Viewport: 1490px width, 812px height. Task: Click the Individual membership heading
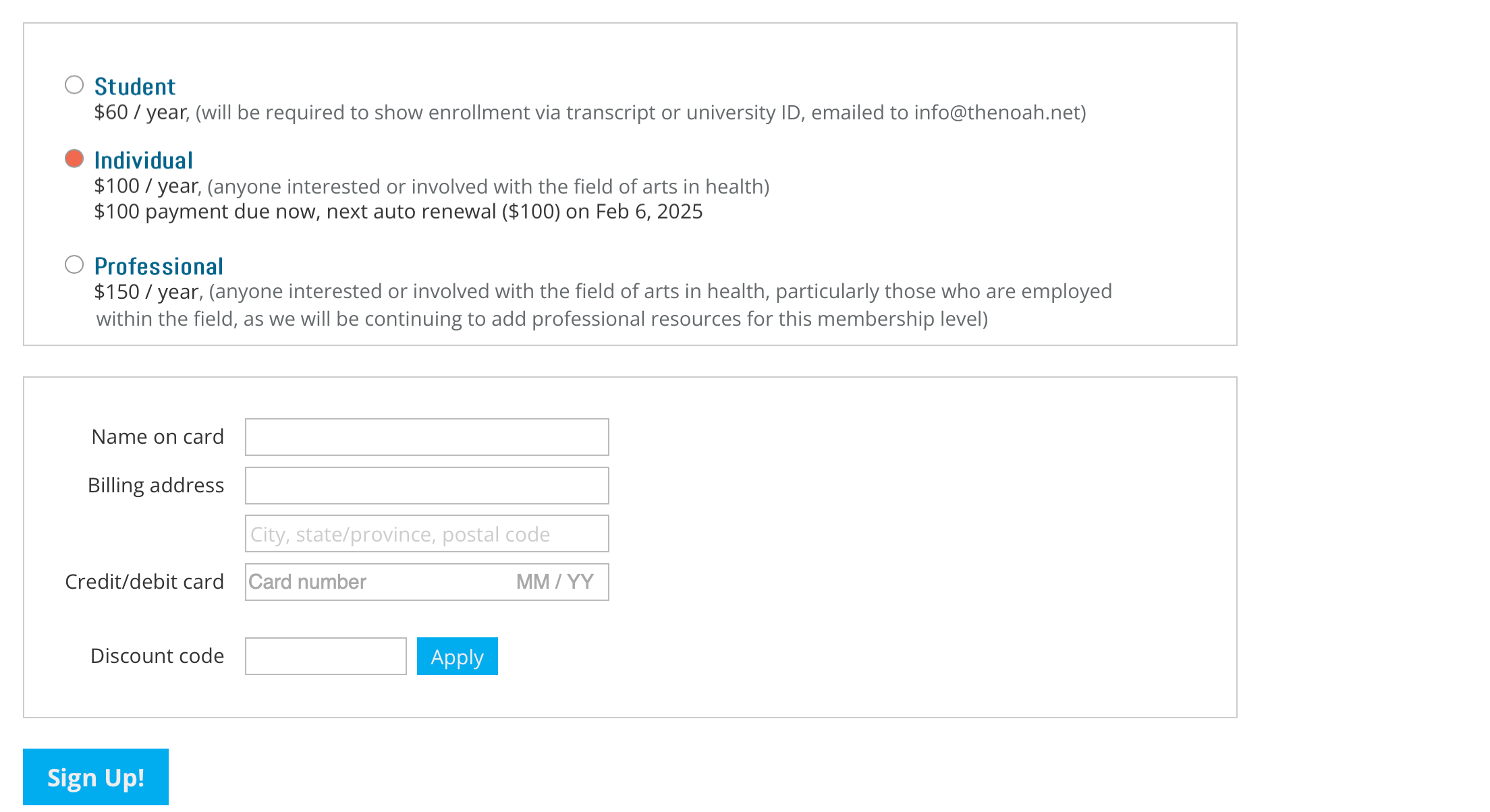144,161
